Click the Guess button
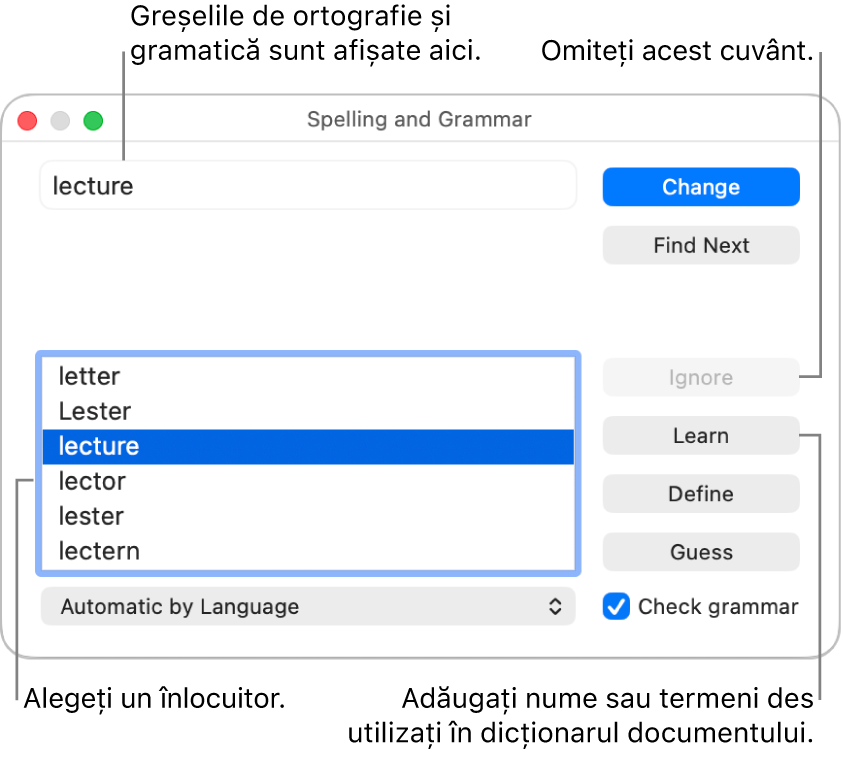 tap(700, 552)
